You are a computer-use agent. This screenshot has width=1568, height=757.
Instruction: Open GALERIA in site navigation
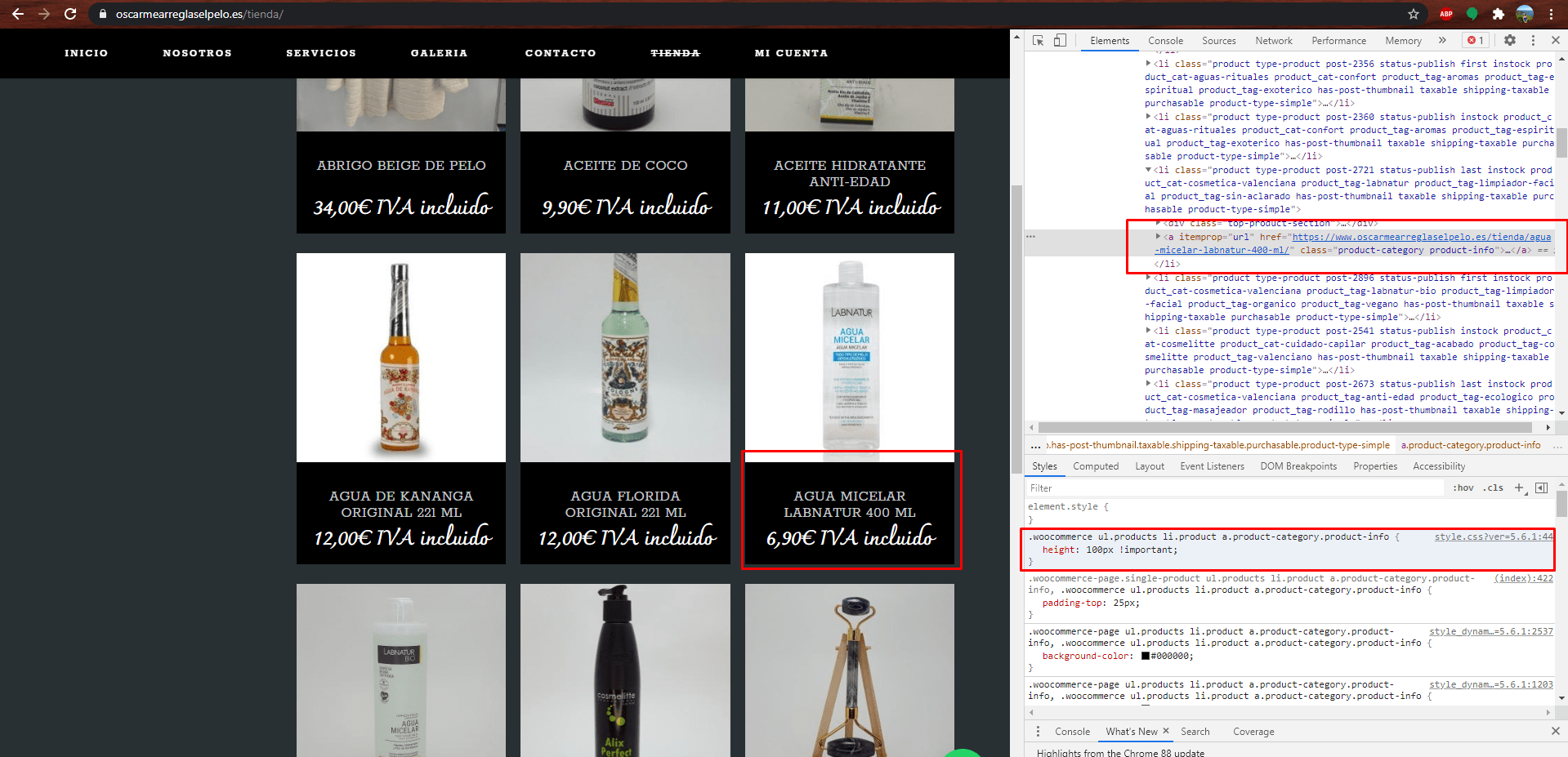[x=439, y=53]
